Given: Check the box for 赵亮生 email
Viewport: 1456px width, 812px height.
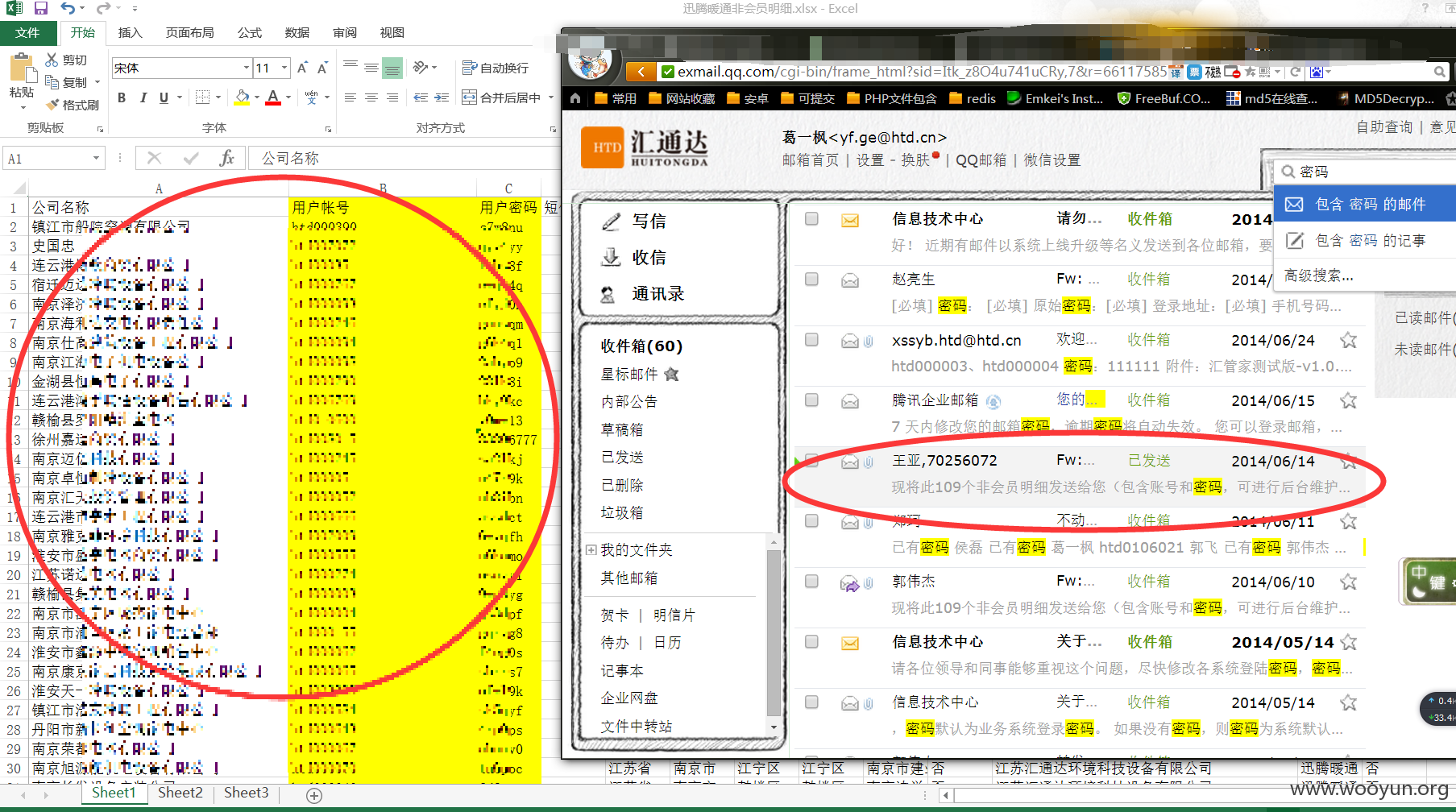Looking at the screenshot, I should [811, 279].
